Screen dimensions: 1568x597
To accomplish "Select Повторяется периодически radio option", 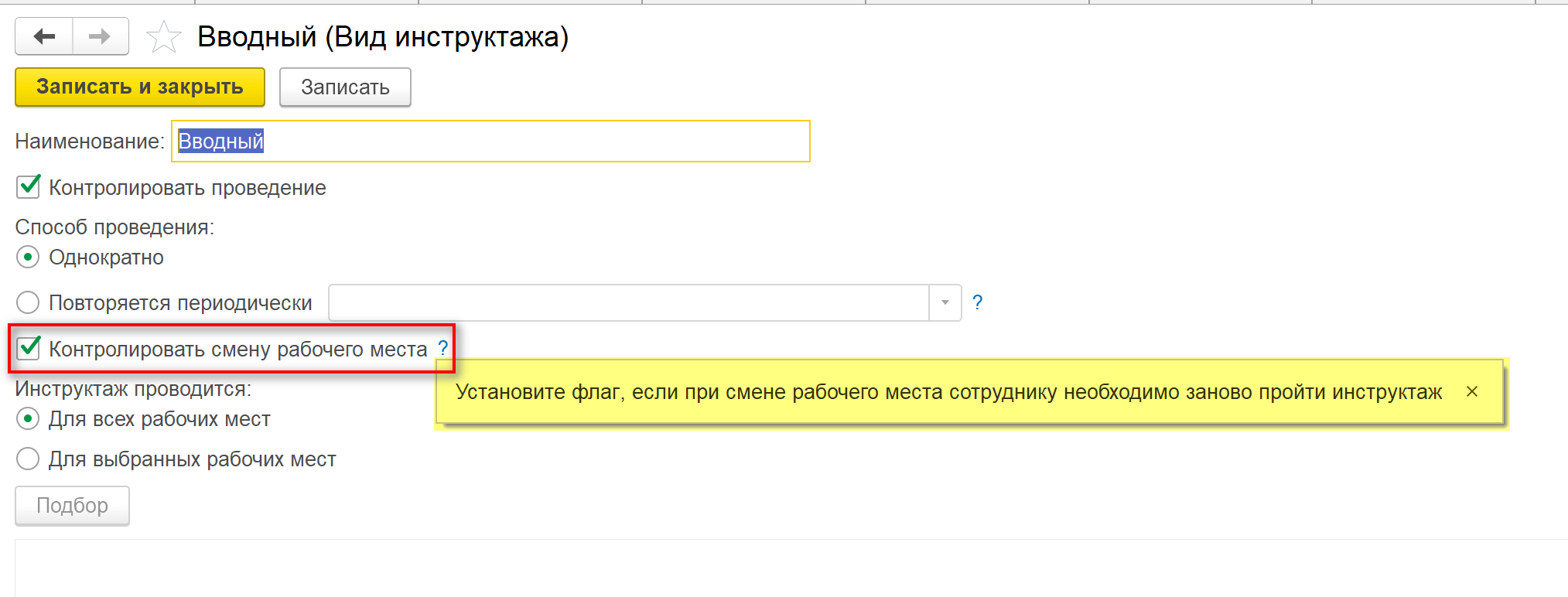I will tap(28, 302).
